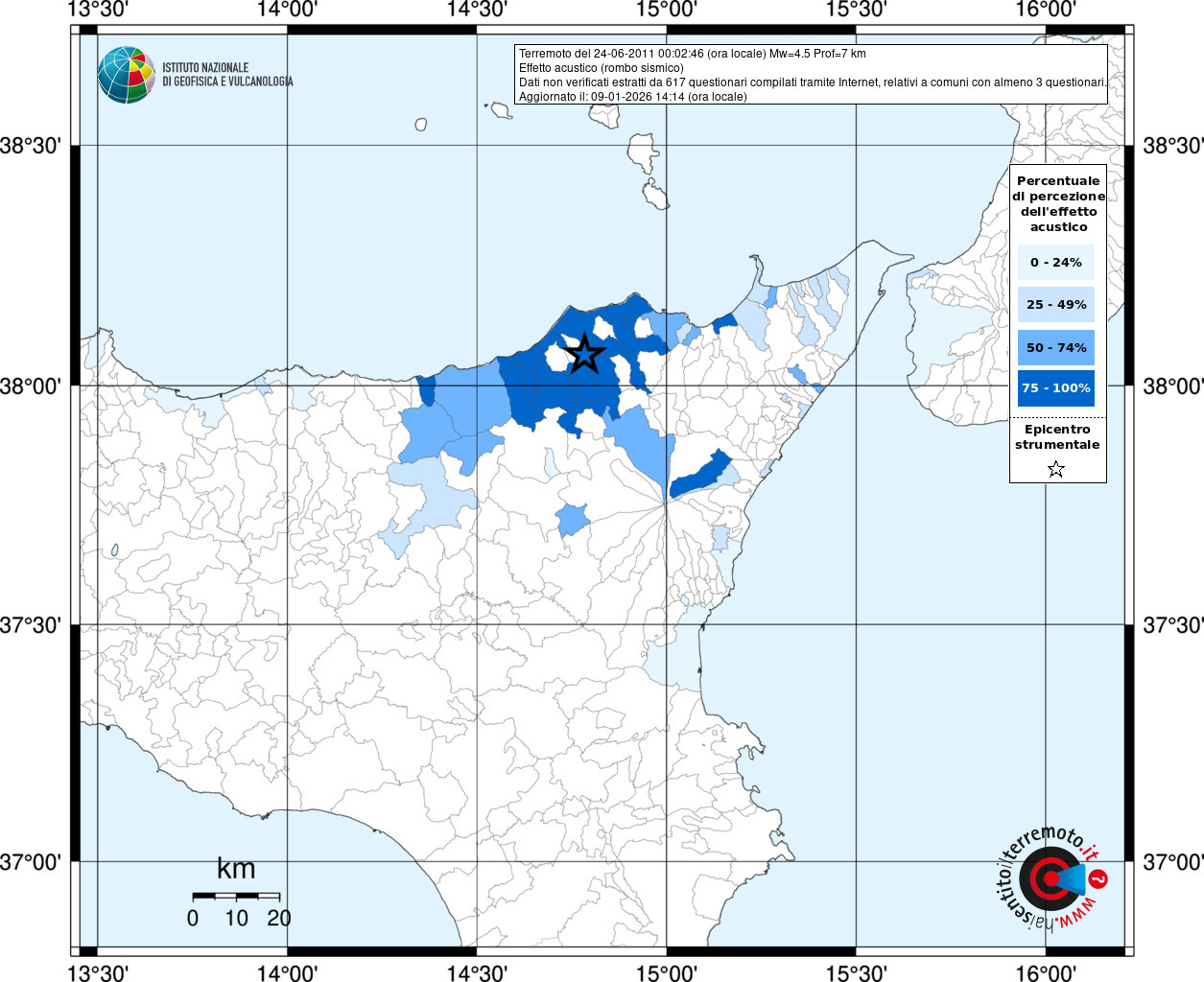Click the 'Aggiornato il: 09-01-2026' update line
This screenshot has height=982, width=1204.
point(632,96)
